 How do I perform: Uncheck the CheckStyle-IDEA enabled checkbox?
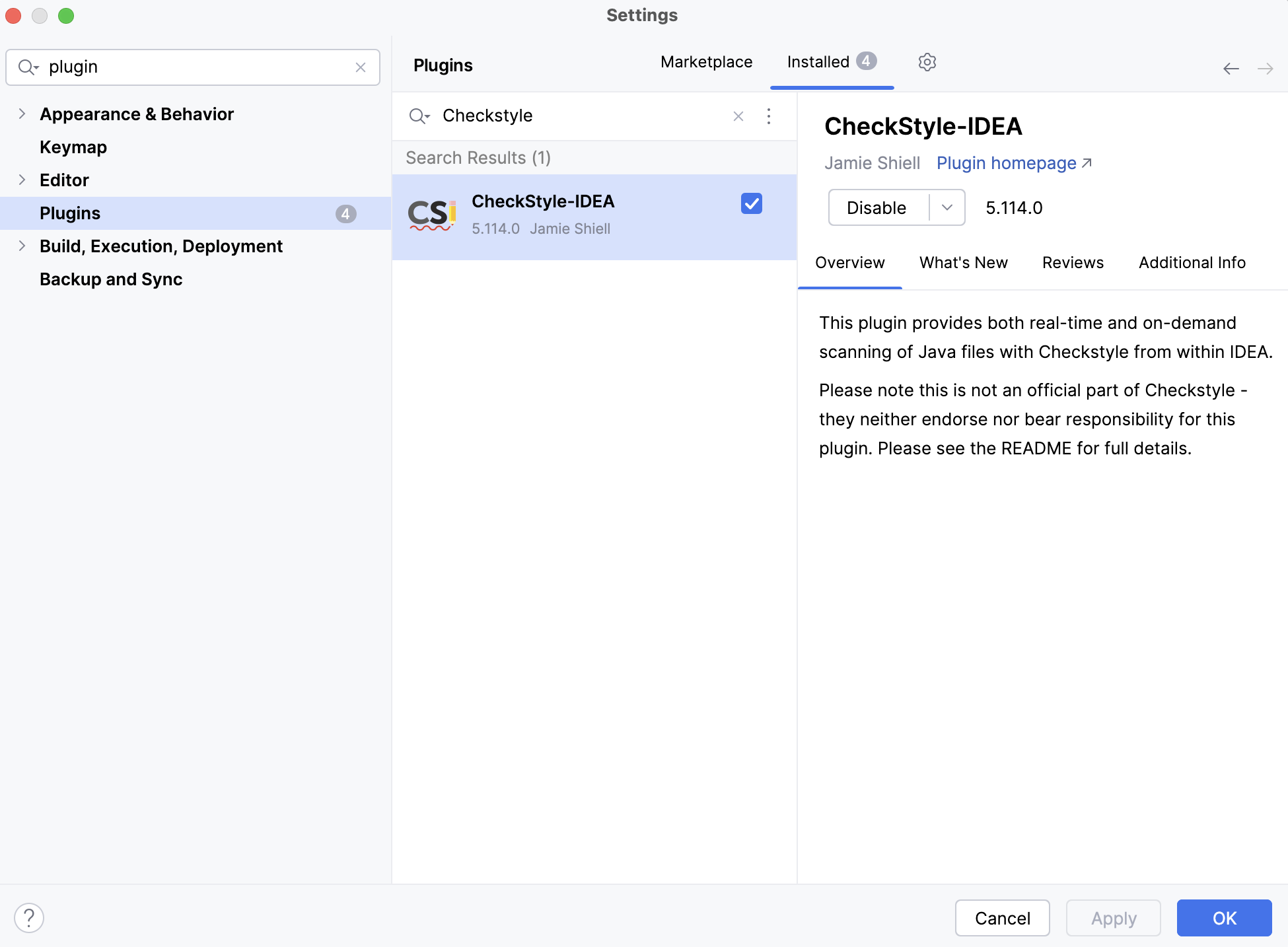pos(751,203)
